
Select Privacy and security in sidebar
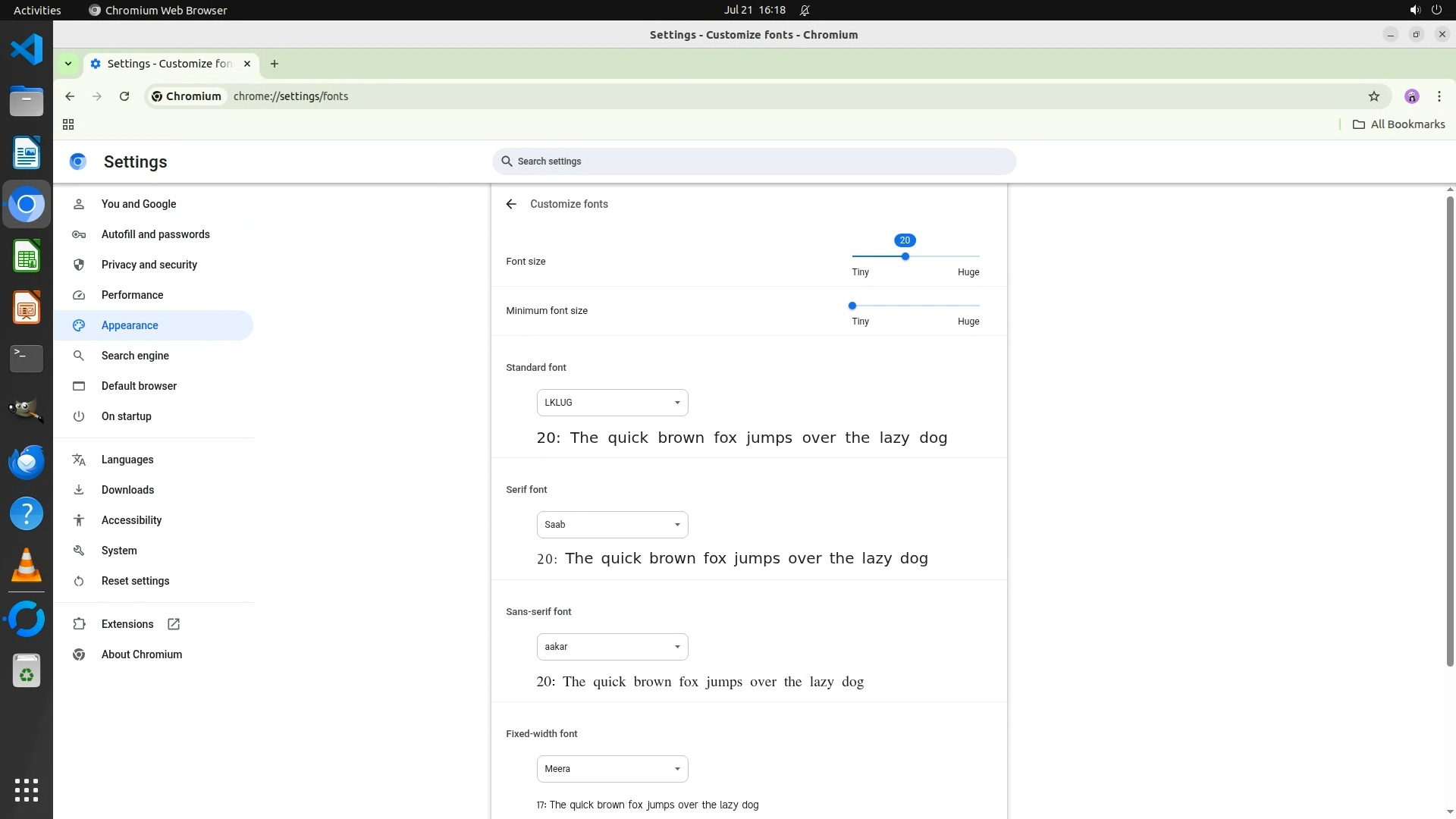click(x=149, y=265)
